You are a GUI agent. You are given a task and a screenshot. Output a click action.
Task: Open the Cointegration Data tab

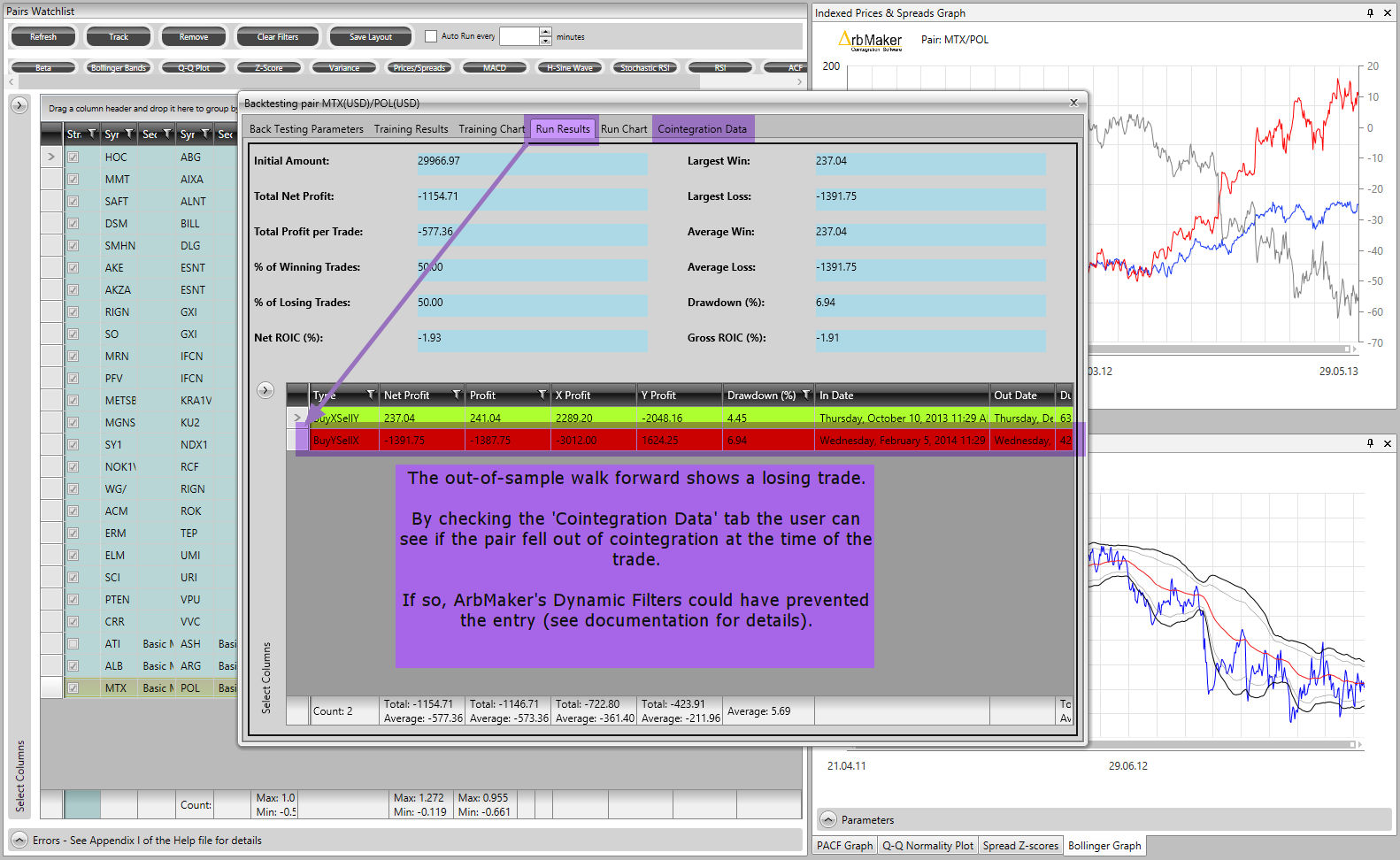tap(703, 129)
